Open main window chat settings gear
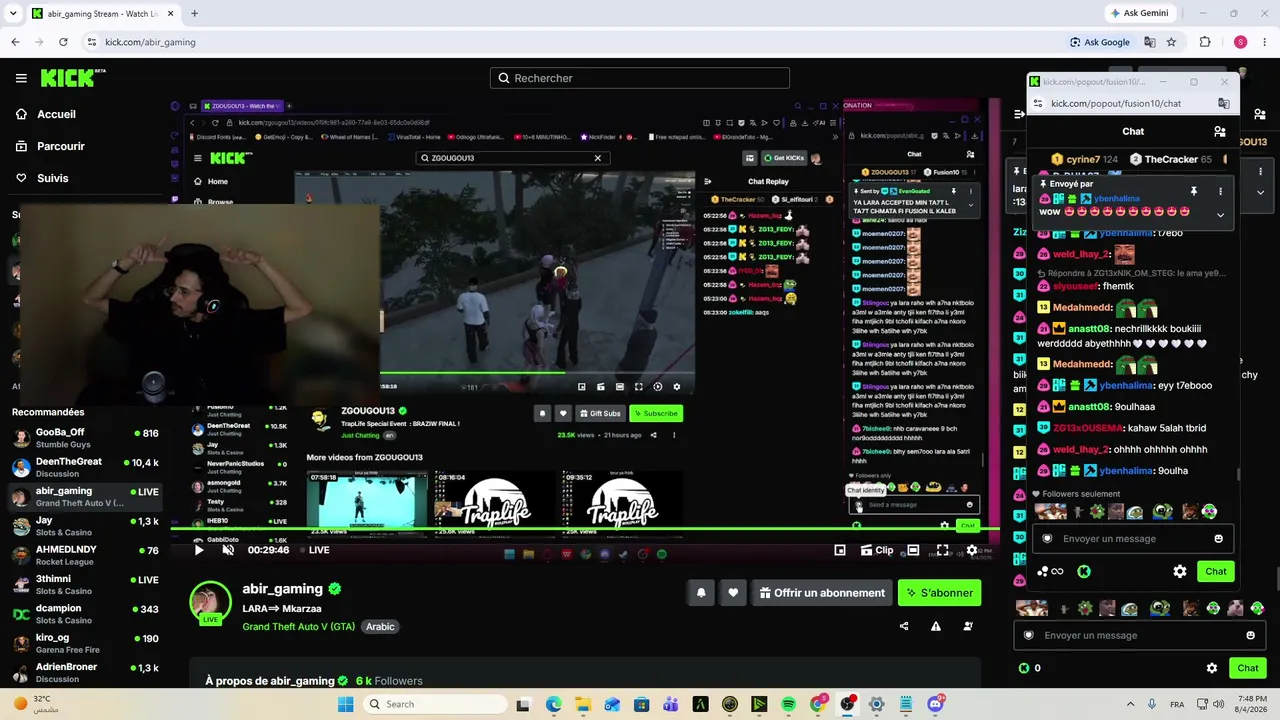Image resolution: width=1280 pixels, height=720 pixels. pos(1212,668)
